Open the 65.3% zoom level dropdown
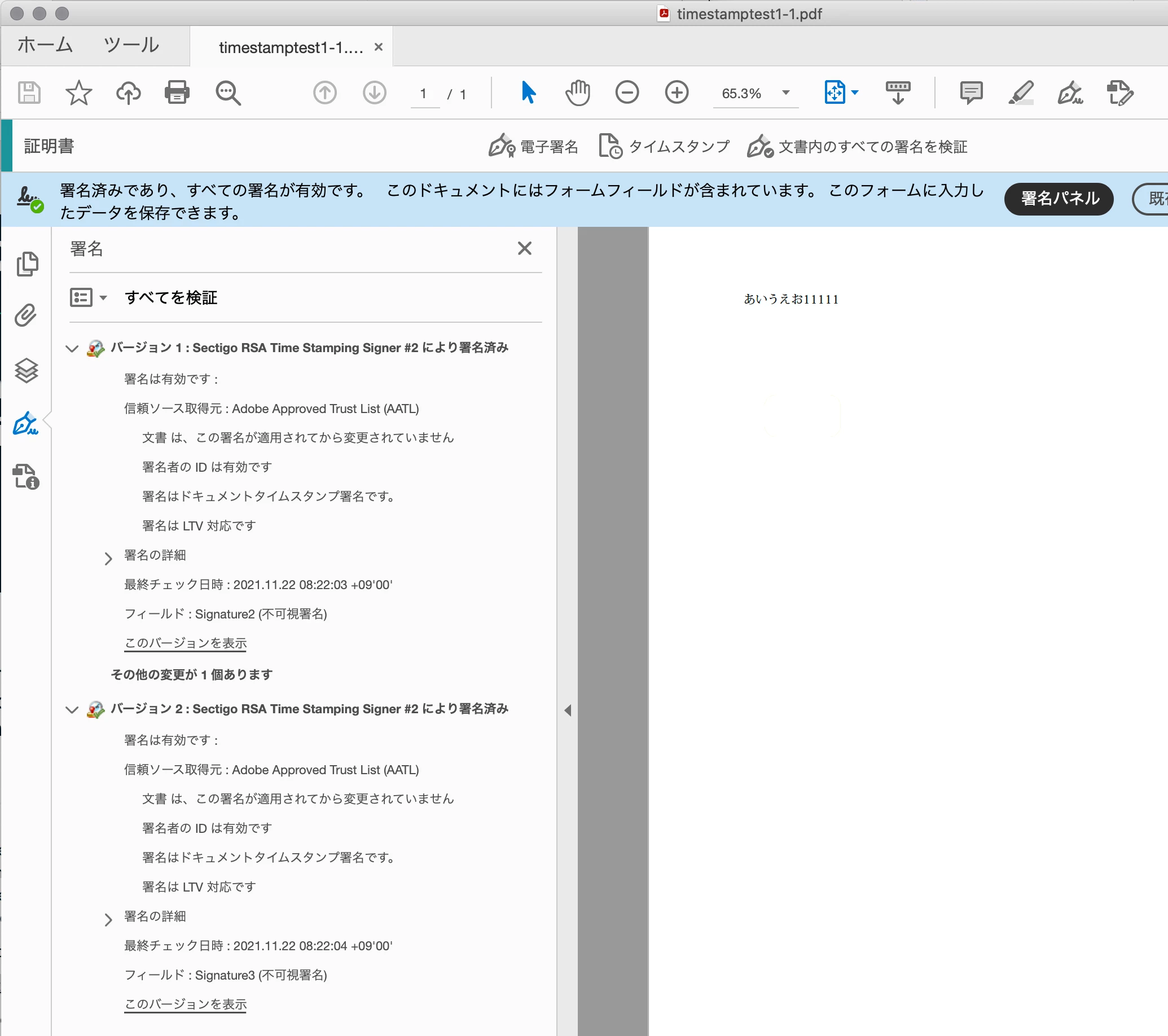Screen dimensions: 1168x1036 coord(785,93)
